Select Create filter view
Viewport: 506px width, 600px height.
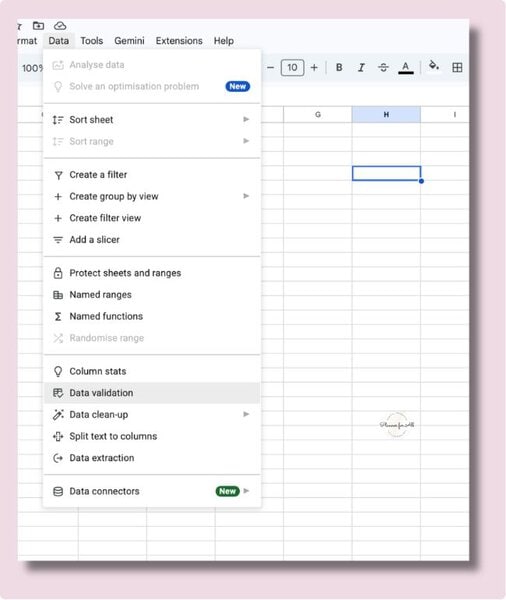pyautogui.click(x=152, y=218)
